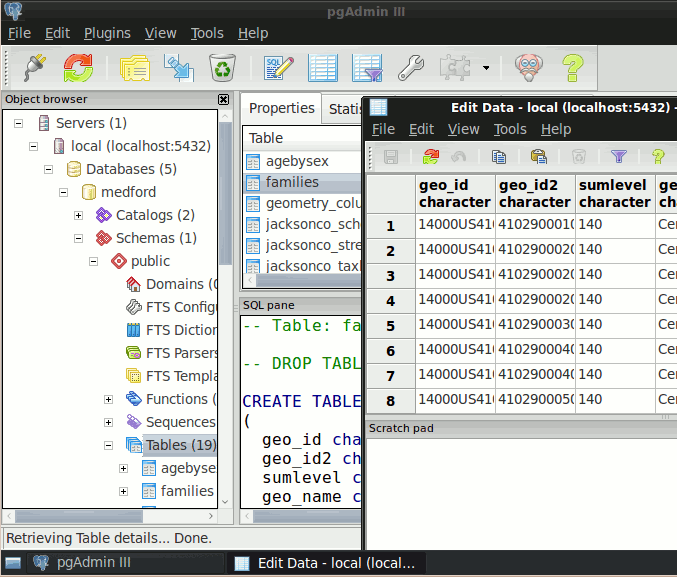Switch to Edit Data taskbar button
This screenshot has height=577, width=677.
(x=326, y=563)
